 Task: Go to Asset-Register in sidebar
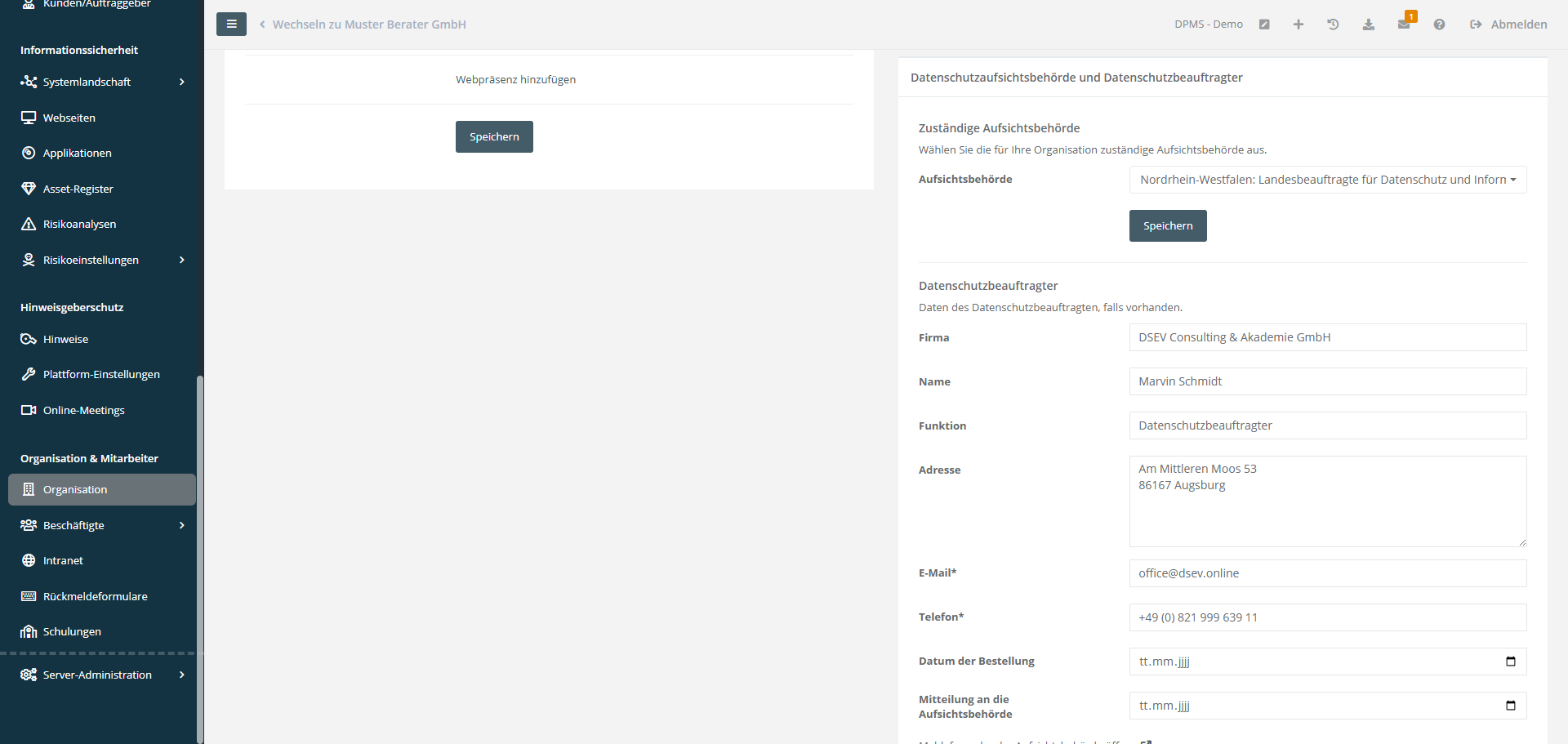(x=78, y=189)
